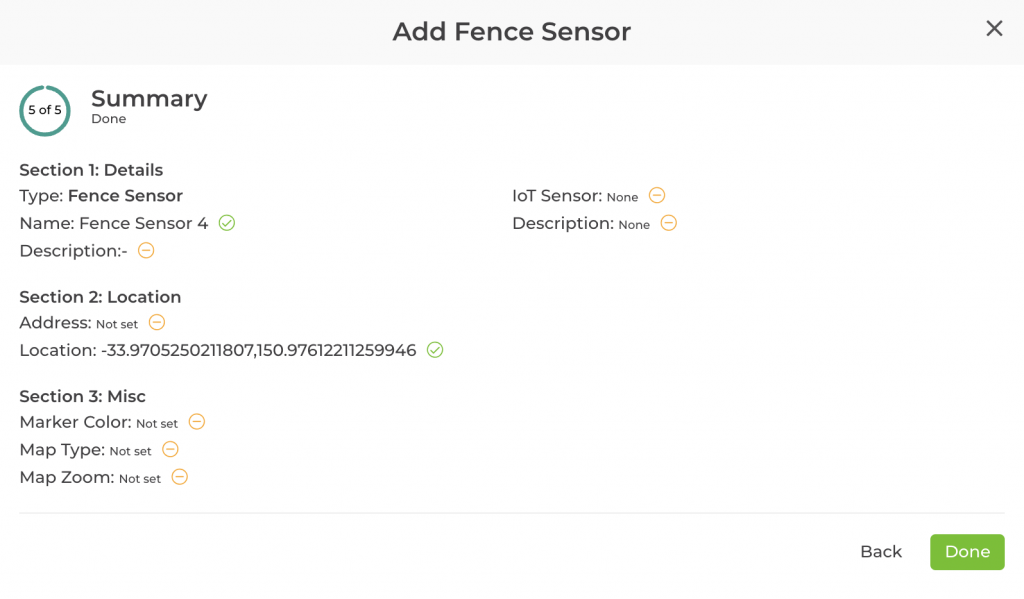Click the green checkmark after Location coordinates
Image resolution: width=1024 pixels, height=599 pixels.
(435, 350)
